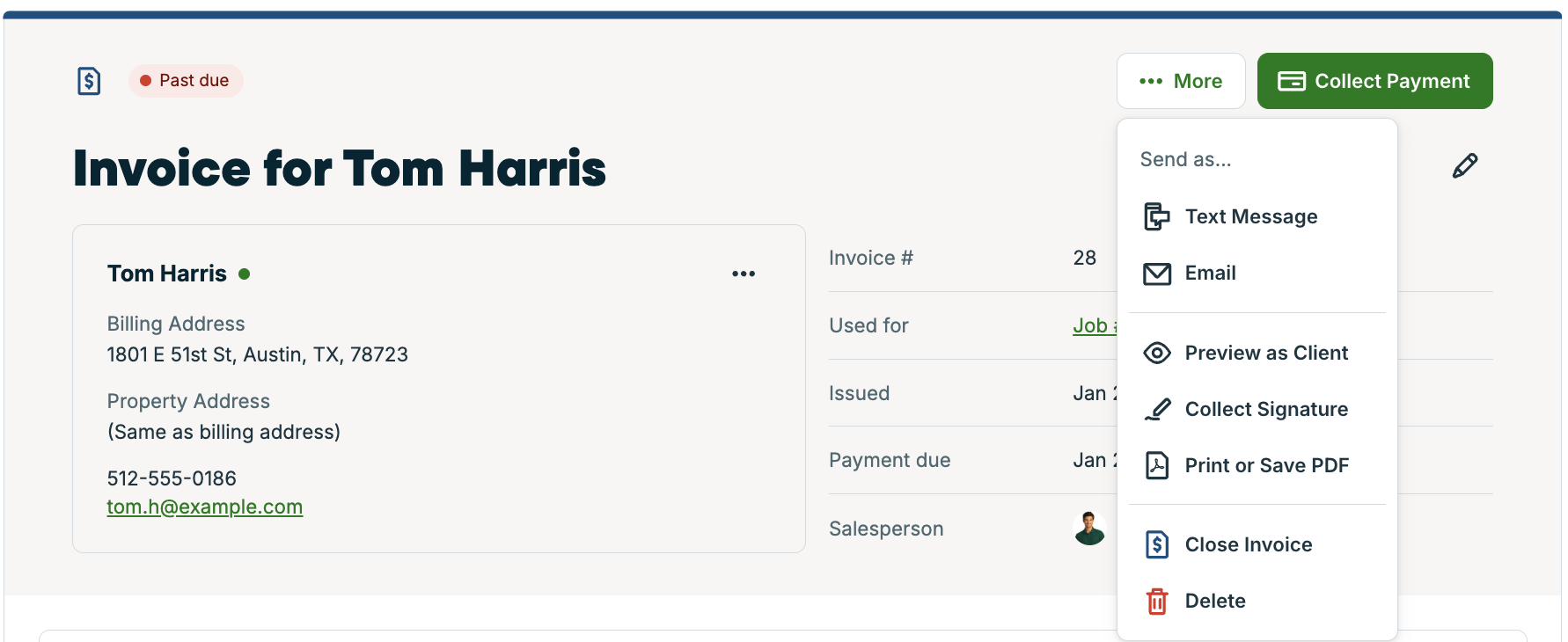The width and height of the screenshot is (1568, 642).
Task: Click the Email envelope icon
Action: tap(1157, 274)
